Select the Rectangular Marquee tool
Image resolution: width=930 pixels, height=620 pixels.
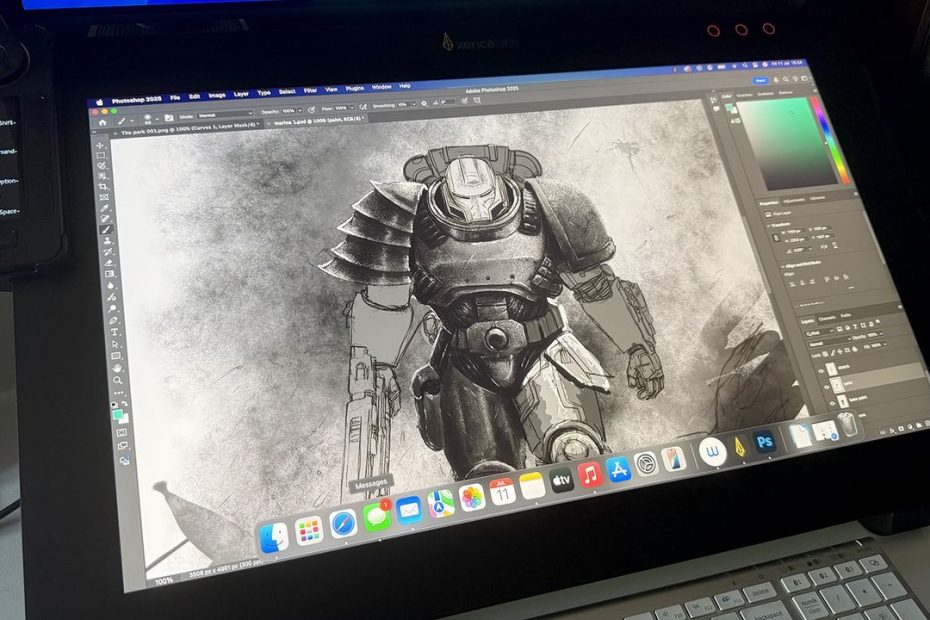[101, 155]
